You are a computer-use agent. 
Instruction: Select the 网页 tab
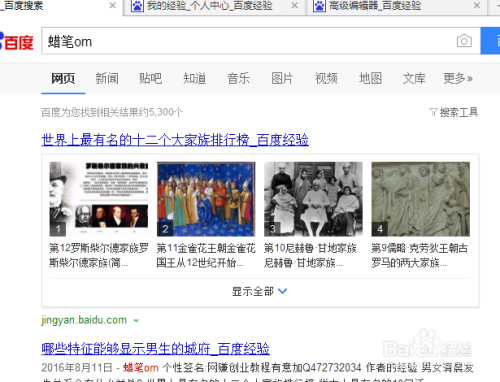click(63, 79)
